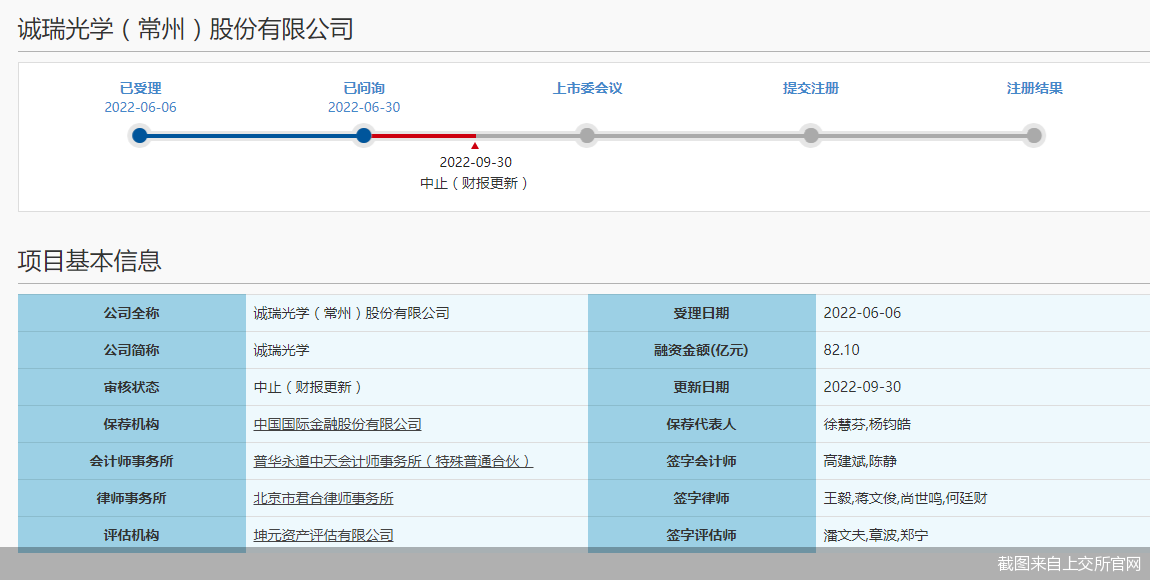Screen dimensions: 1150x580
Task: Click the 项目基本信息 section heading
Action: tap(89, 261)
